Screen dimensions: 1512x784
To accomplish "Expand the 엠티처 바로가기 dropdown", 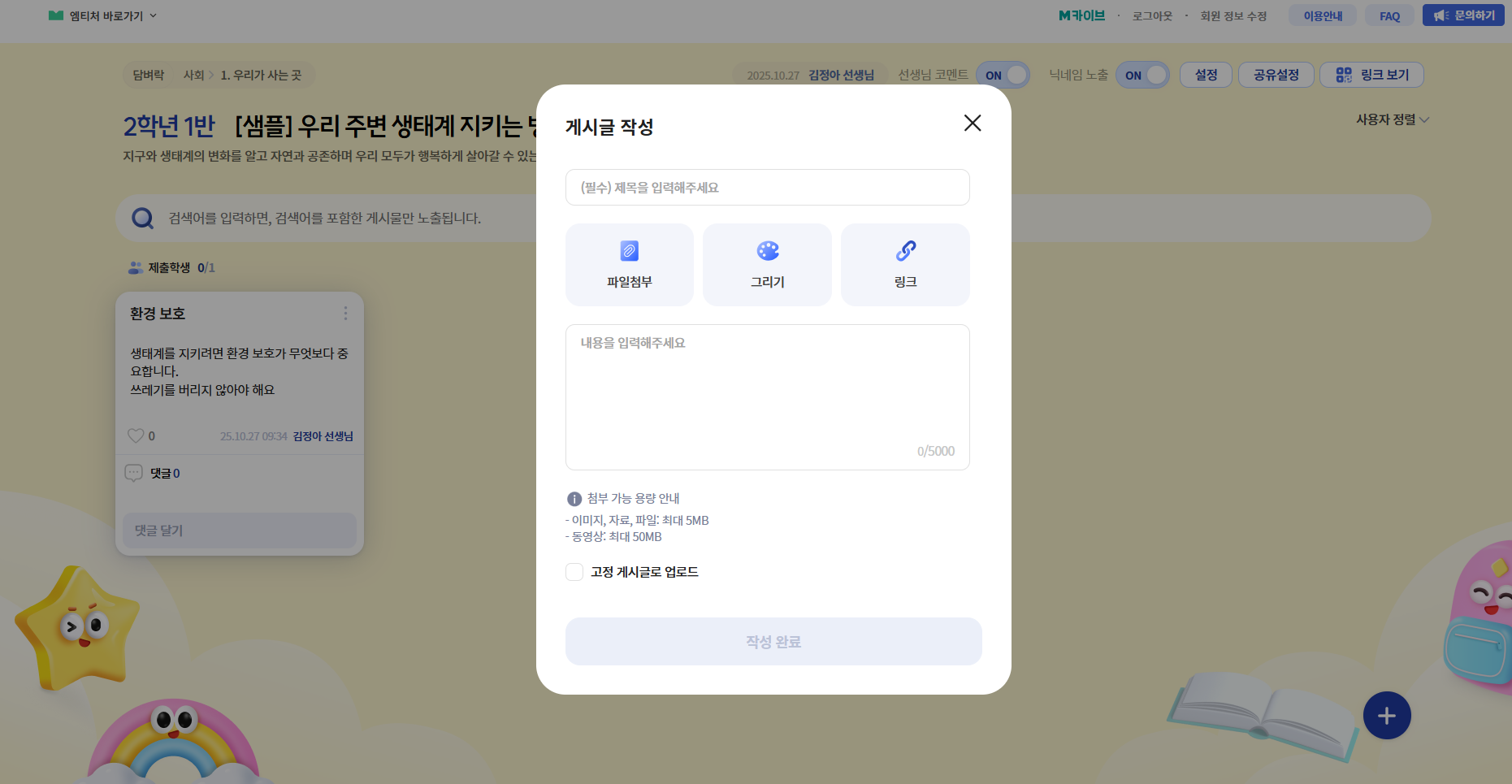I will [x=103, y=16].
